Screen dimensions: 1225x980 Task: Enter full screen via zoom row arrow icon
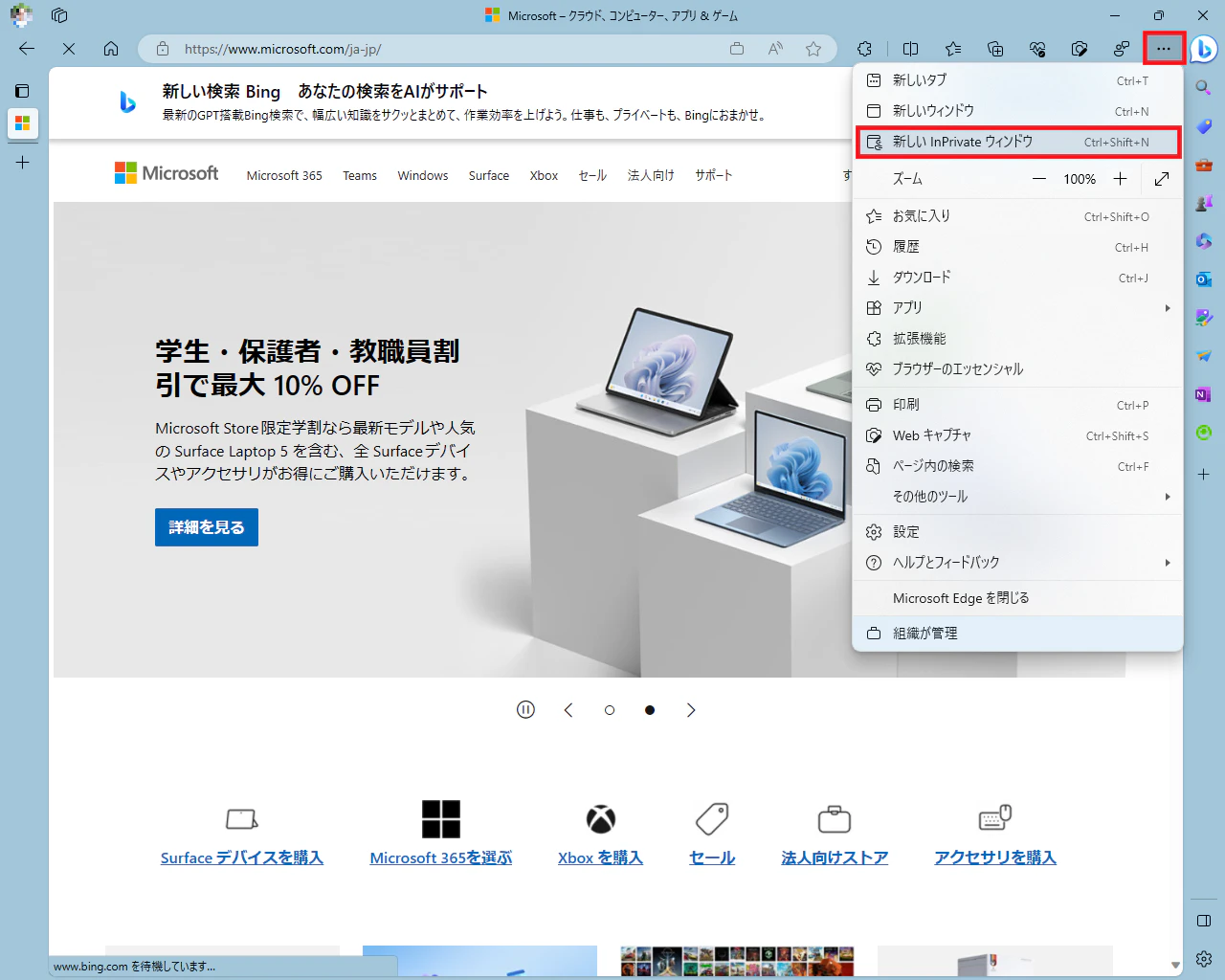tap(1162, 179)
